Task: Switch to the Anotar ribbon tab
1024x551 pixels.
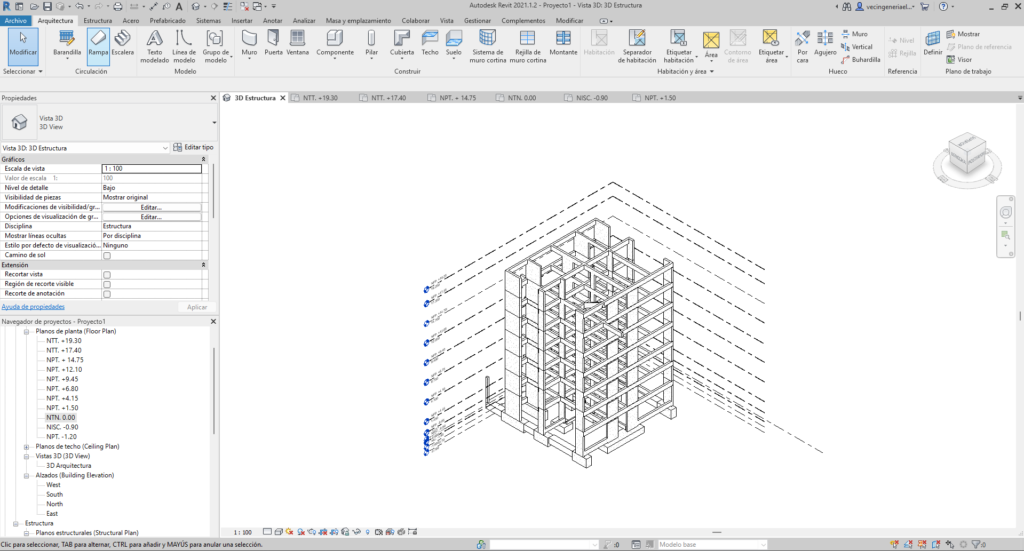Action: pos(272,21)
